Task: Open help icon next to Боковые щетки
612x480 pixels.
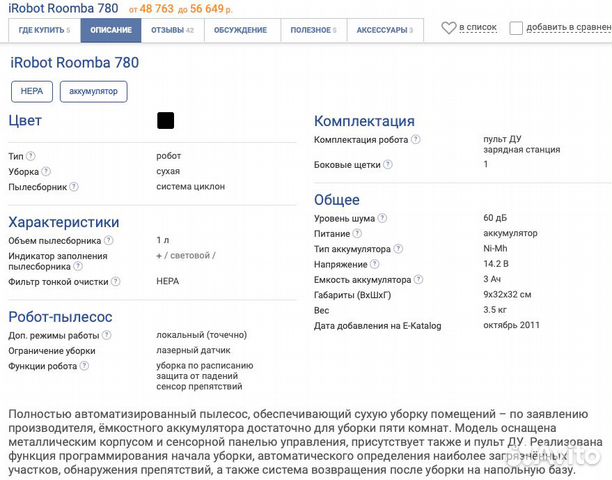Action: 388,164
